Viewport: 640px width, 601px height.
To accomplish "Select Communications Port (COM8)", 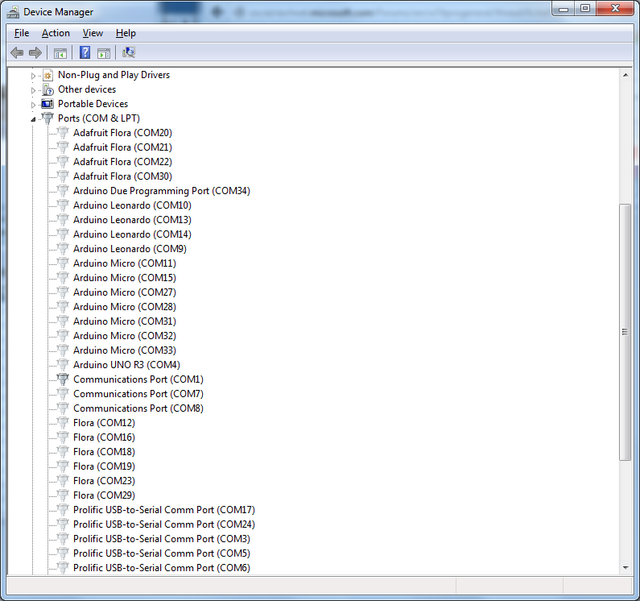I will [x=138, y=408].
